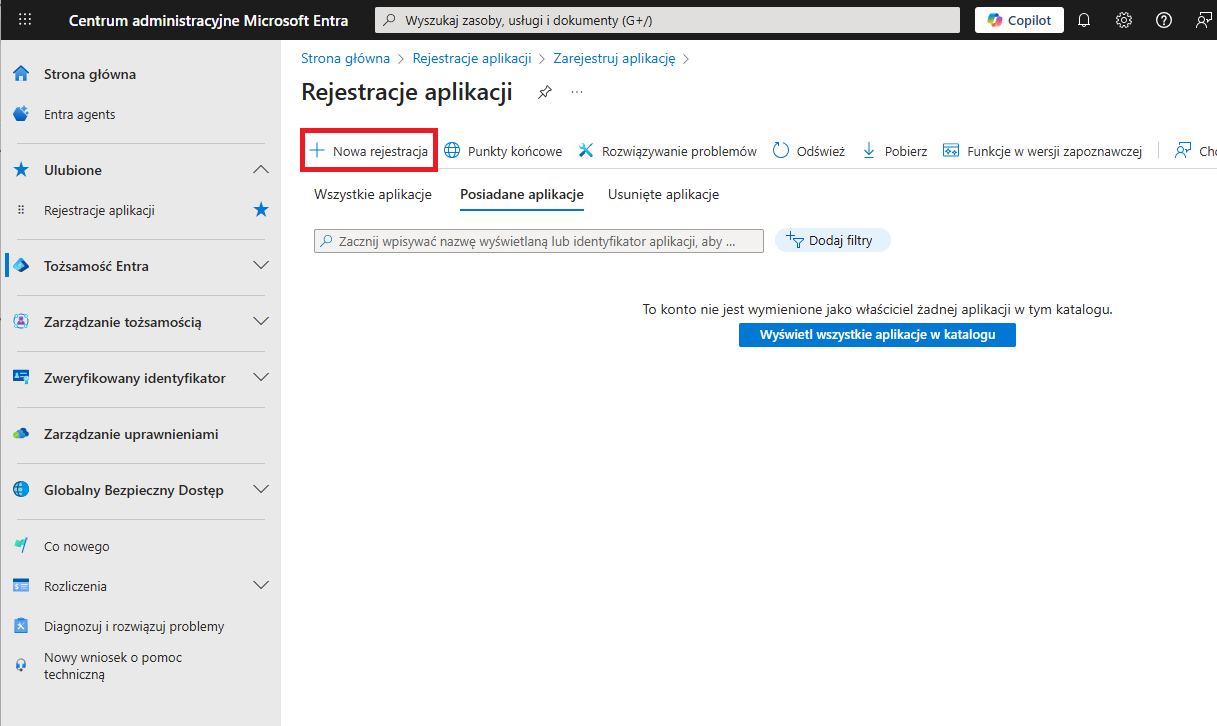Open notifications bell icon
The height and width of the screenshot is (726, 1217).
click(x=1084, y=20)
